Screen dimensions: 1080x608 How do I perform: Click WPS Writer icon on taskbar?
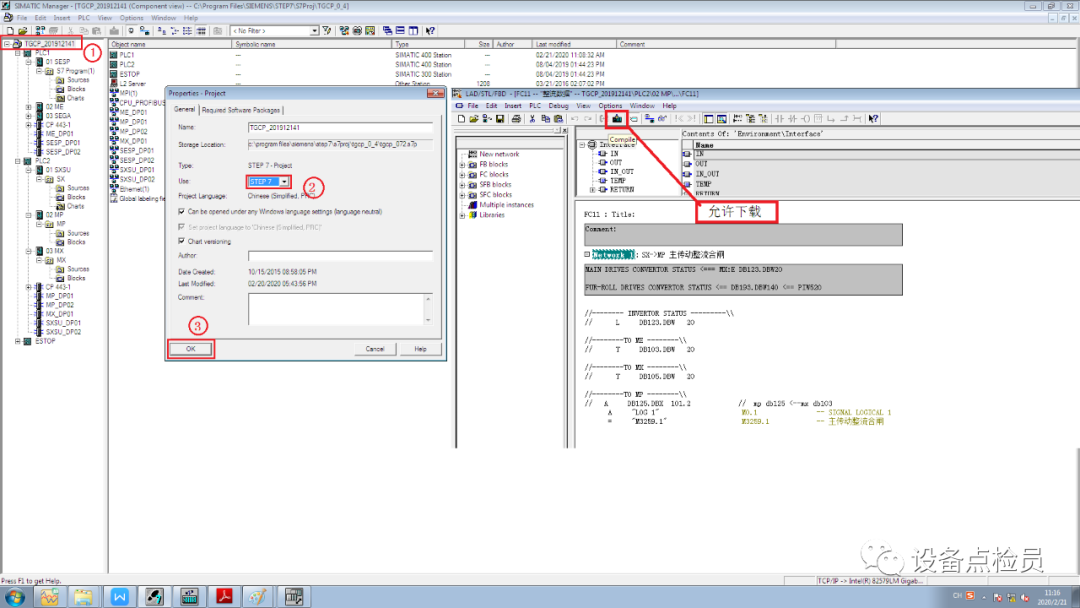pos(119,597)
